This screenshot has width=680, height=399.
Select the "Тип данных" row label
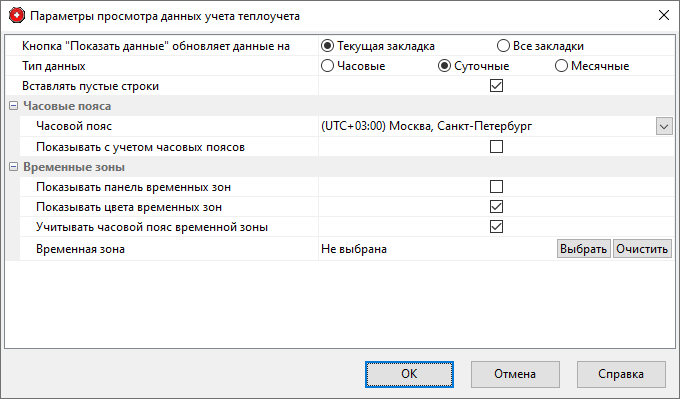tap(54, 66)
